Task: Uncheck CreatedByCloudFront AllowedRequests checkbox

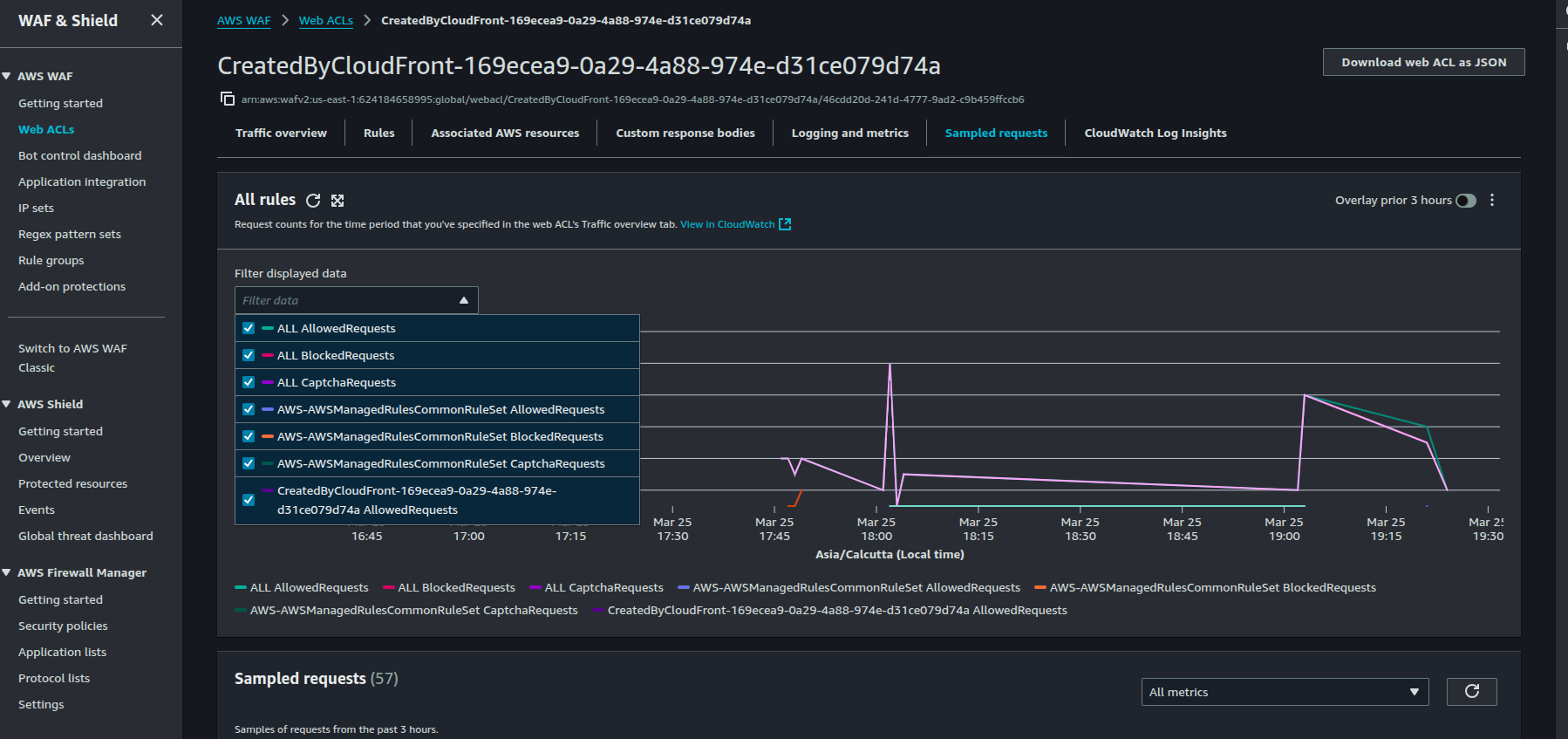Action: (249, 500)
